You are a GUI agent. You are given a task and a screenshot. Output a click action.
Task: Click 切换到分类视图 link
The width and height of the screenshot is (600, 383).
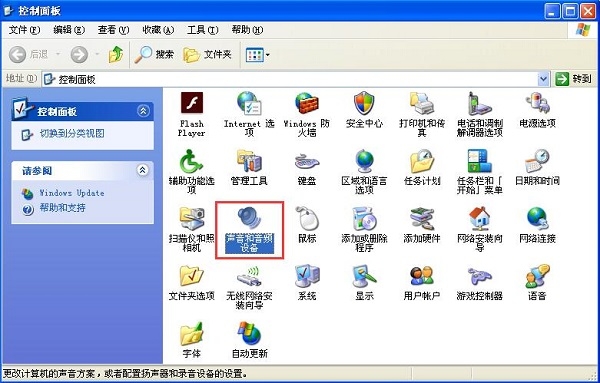pos(72,134)
